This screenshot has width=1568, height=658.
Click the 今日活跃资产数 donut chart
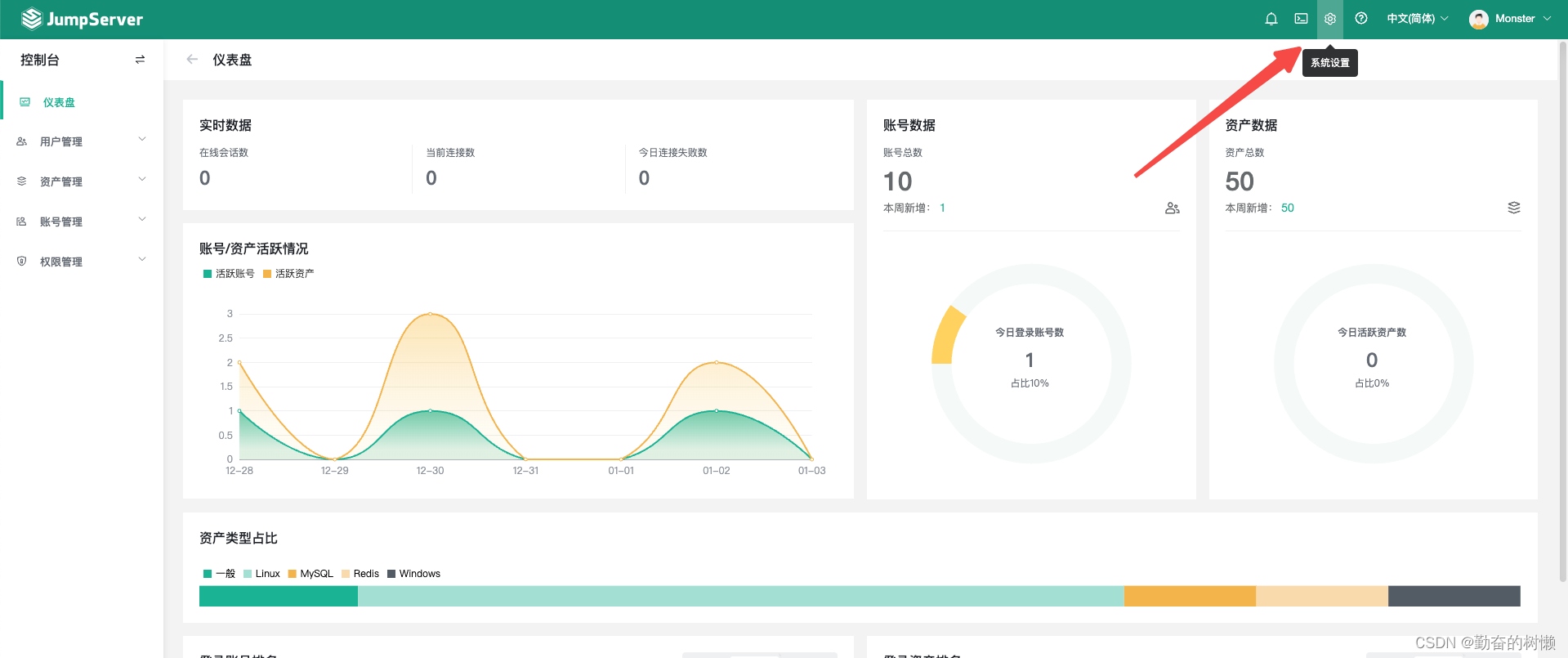(1374, 364)
